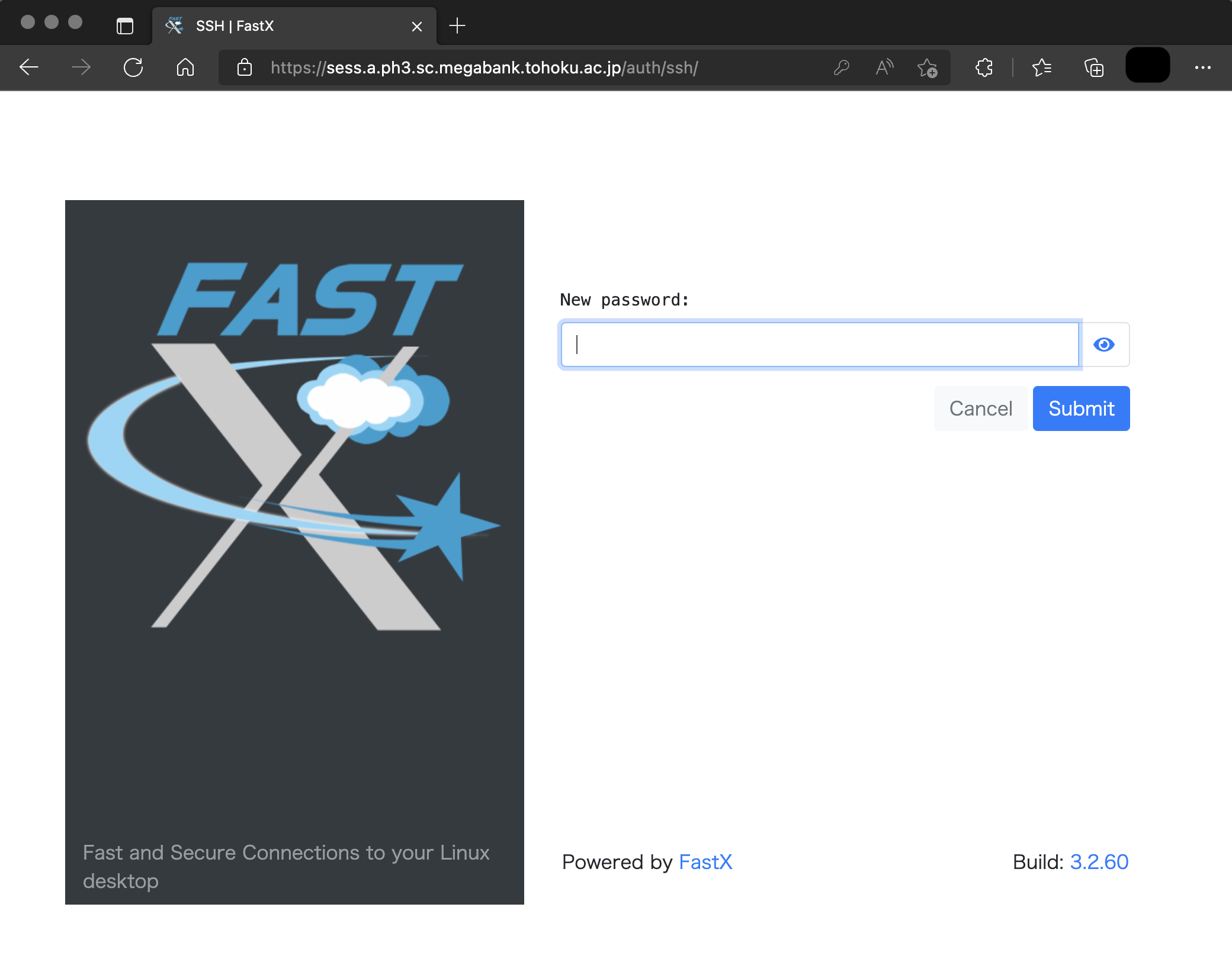Screen dimensions: 1232x965
Task: Click the browser forward arrow
Action: (x=81, y=67)
